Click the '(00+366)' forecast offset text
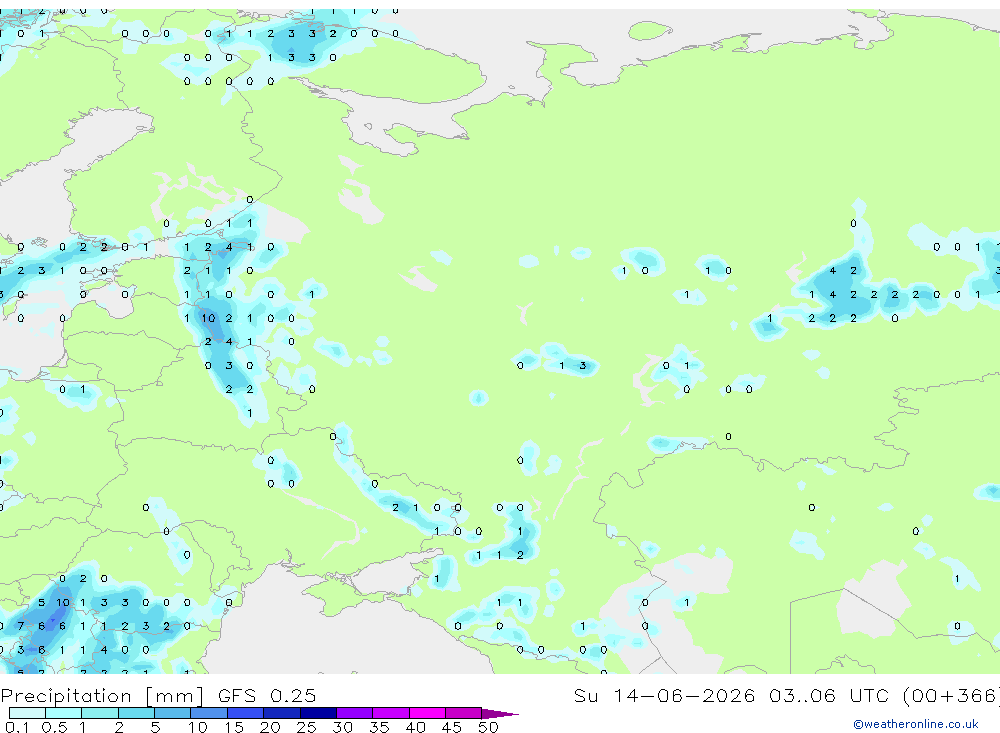This screenshot has width=1000, height=733. pos(952,695)
